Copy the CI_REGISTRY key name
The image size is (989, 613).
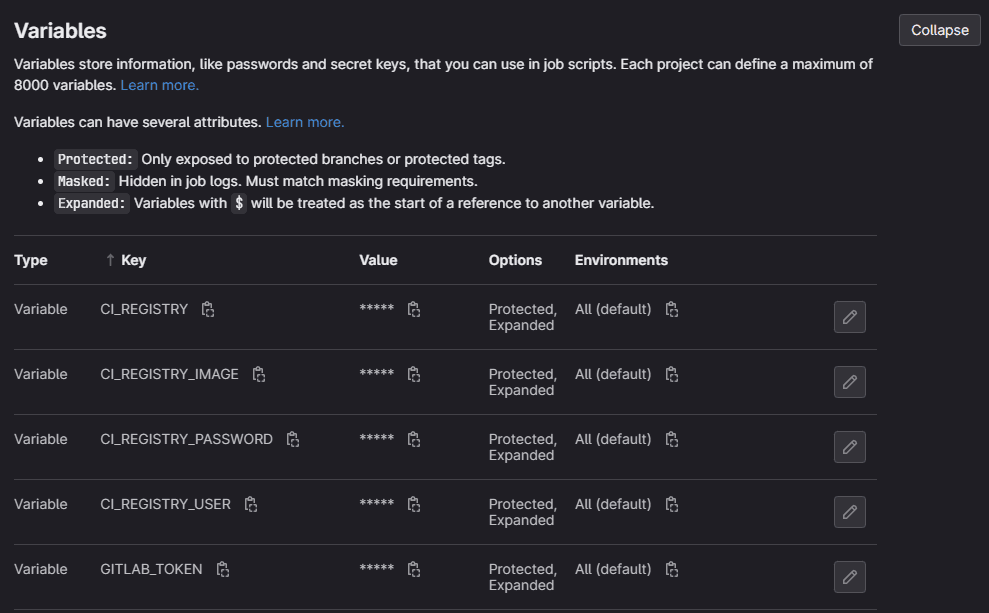coord(208,310)
